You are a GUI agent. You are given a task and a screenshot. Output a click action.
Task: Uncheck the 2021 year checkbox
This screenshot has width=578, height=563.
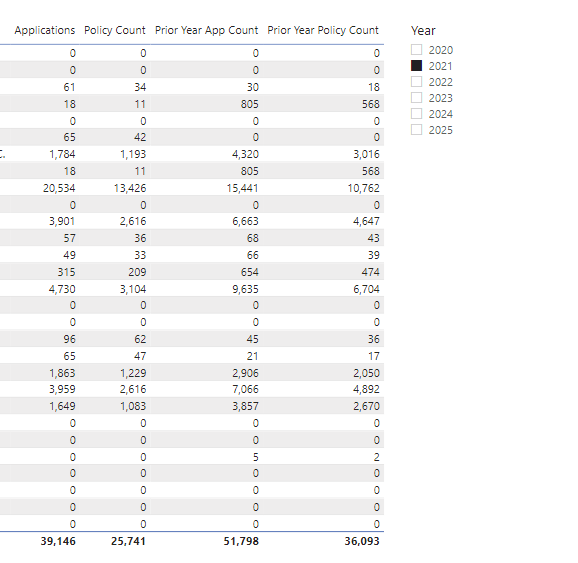coord(416,66)
